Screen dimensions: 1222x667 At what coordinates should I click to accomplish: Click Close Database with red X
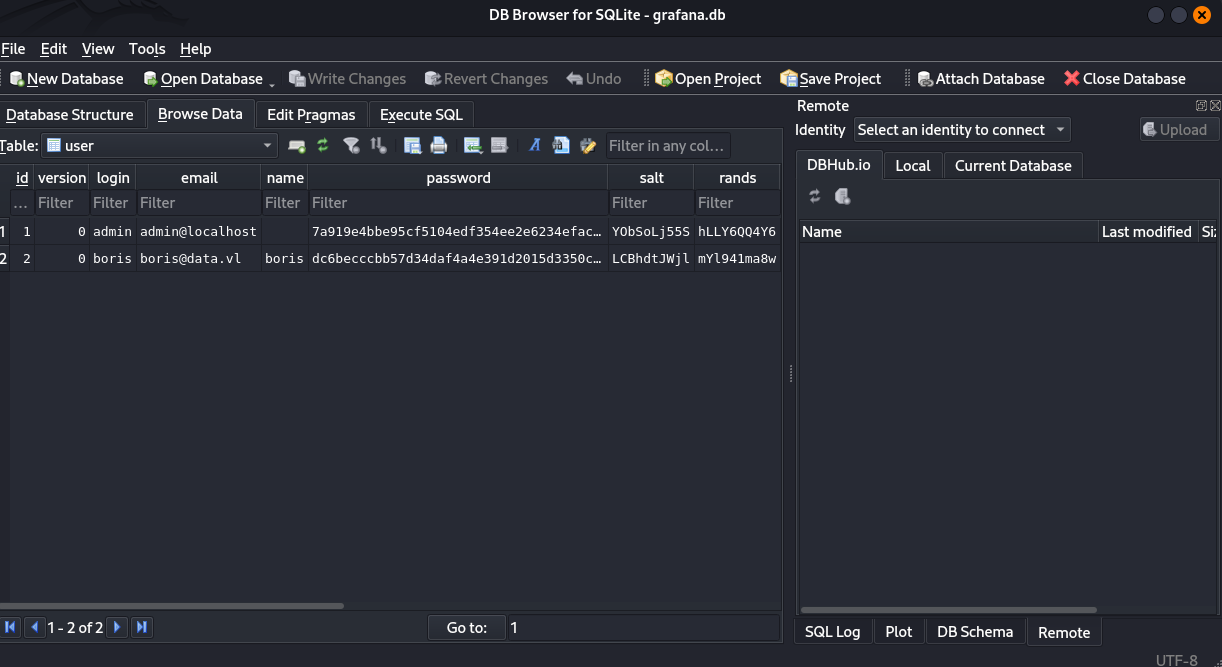coord(1125,79)
